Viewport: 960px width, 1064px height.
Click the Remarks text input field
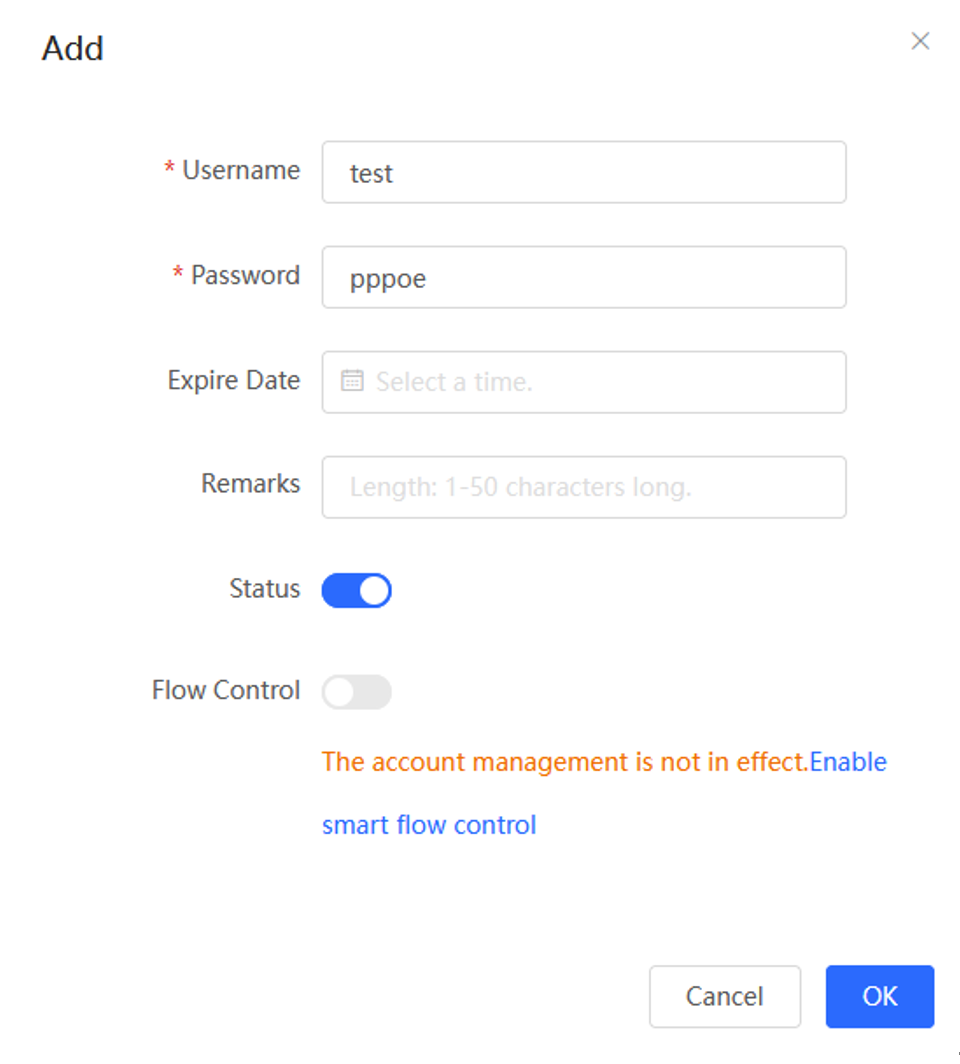click(583, 487)
